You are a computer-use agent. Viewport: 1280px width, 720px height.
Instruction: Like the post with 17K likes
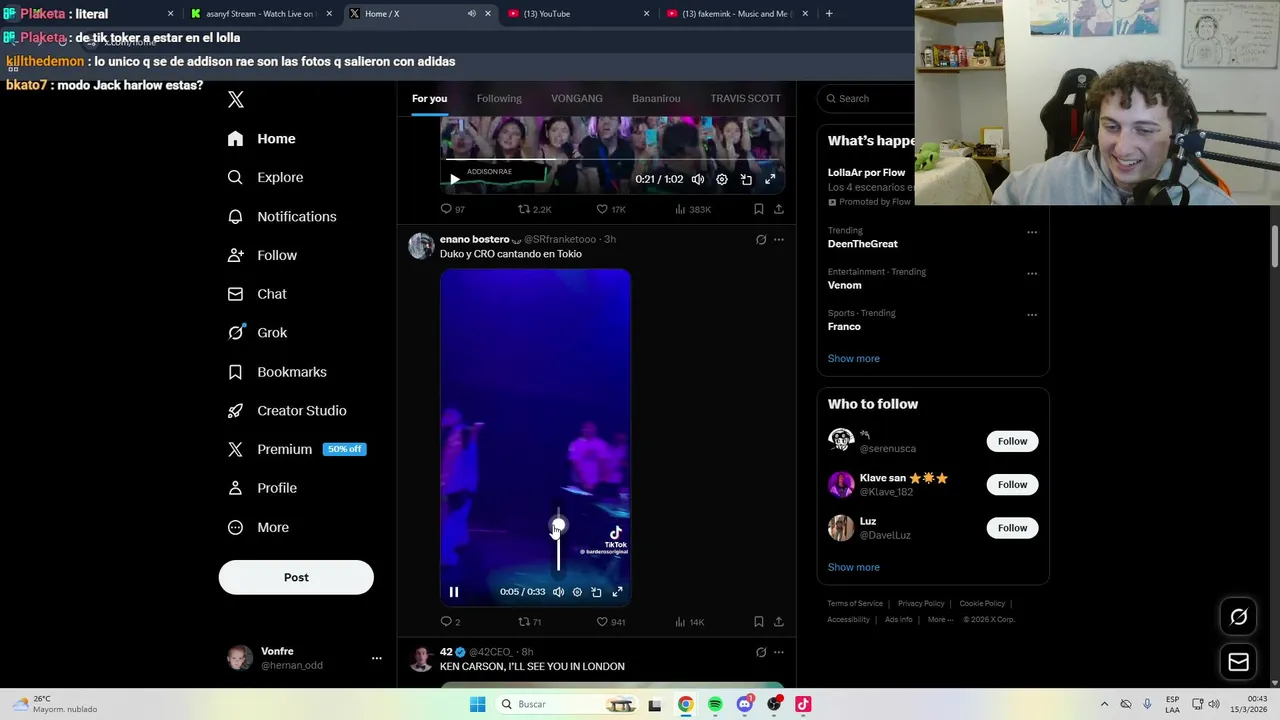click(611, 209)
